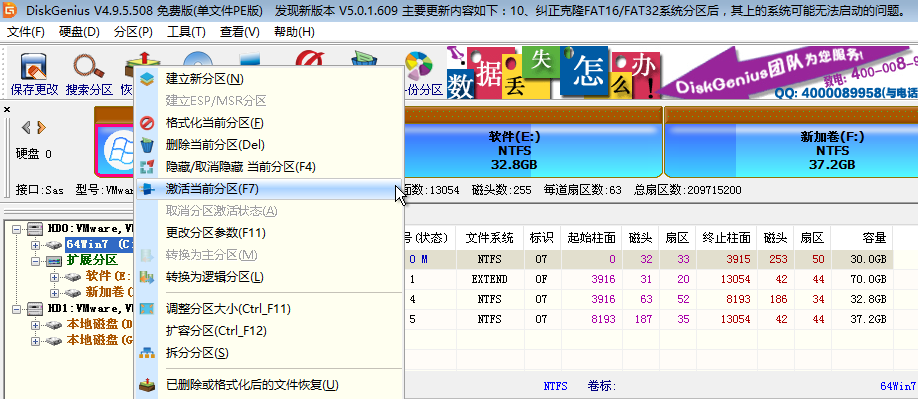The width and height of the screenshot is (918, 399).
Task: Select 软件 (E:) in the disk tree
Action: [x=109, y=276]
